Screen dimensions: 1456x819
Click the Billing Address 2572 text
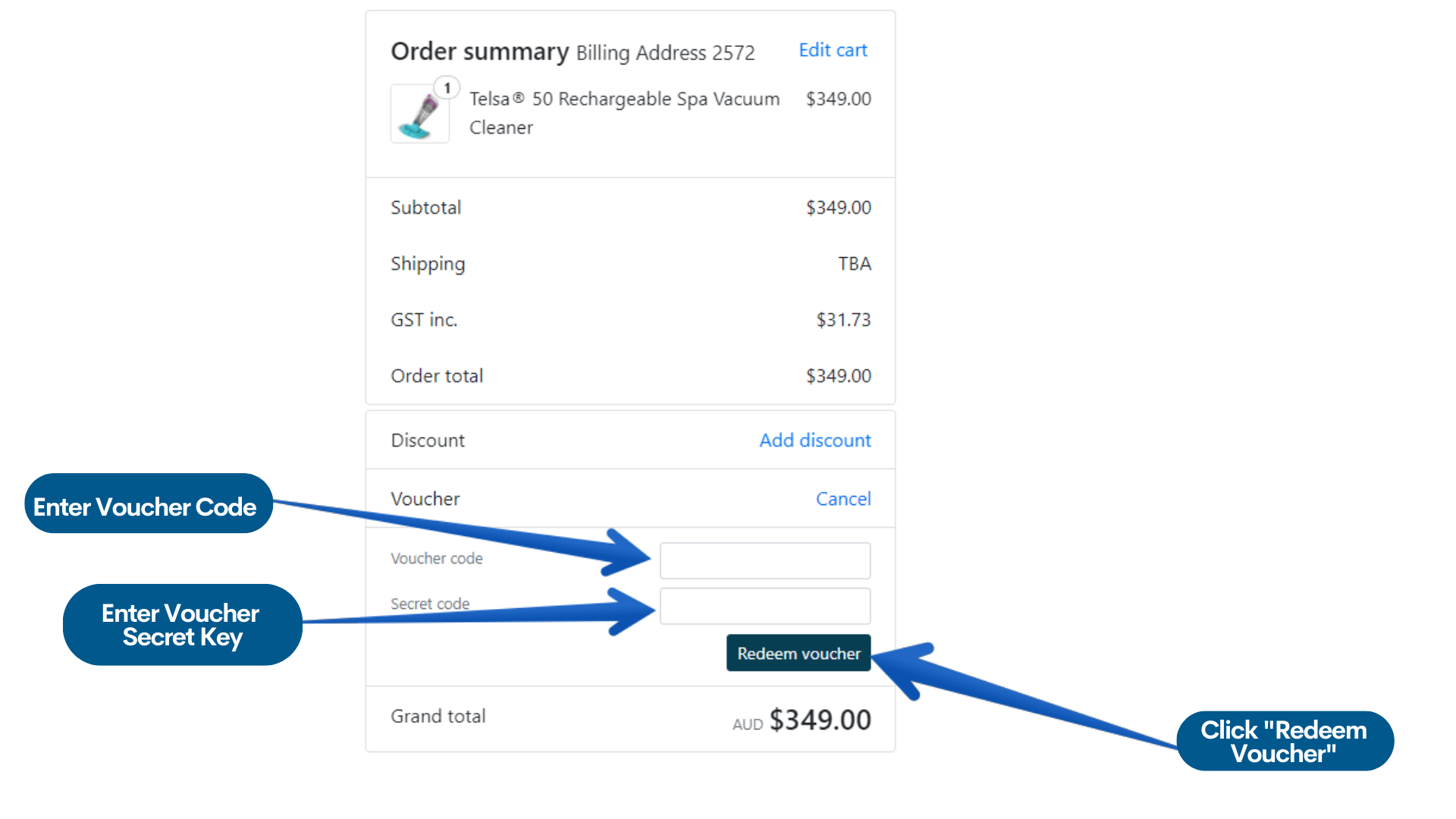coord(665,53)
